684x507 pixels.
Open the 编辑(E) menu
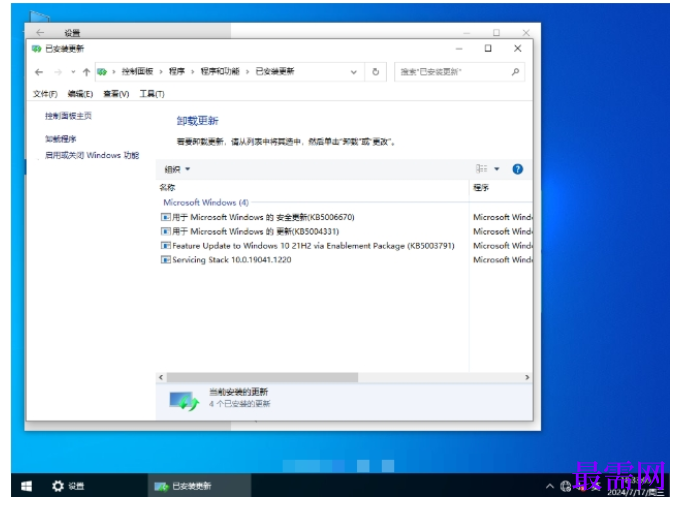[80, 94]
